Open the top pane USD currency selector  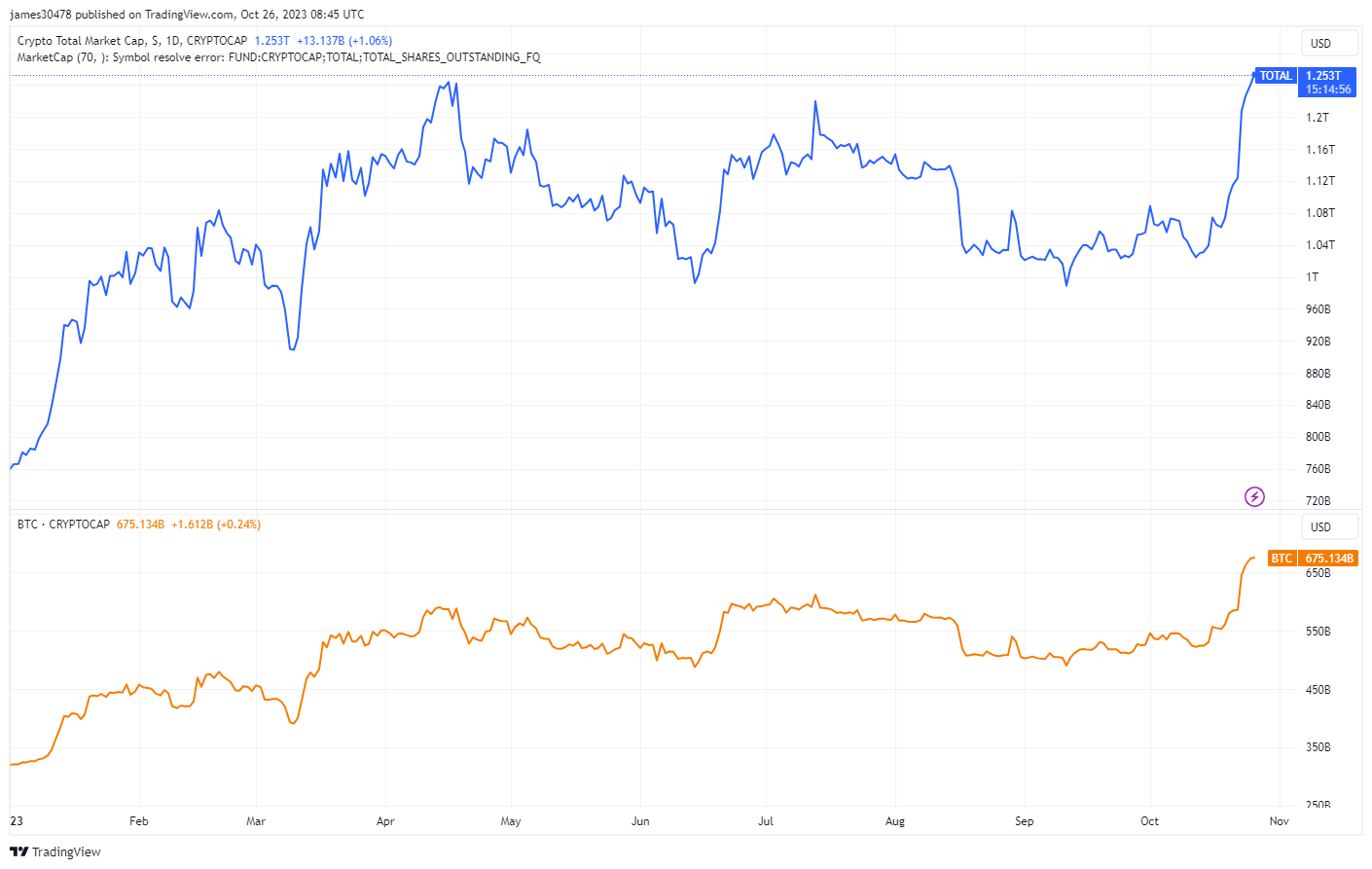coord(1329,42)
